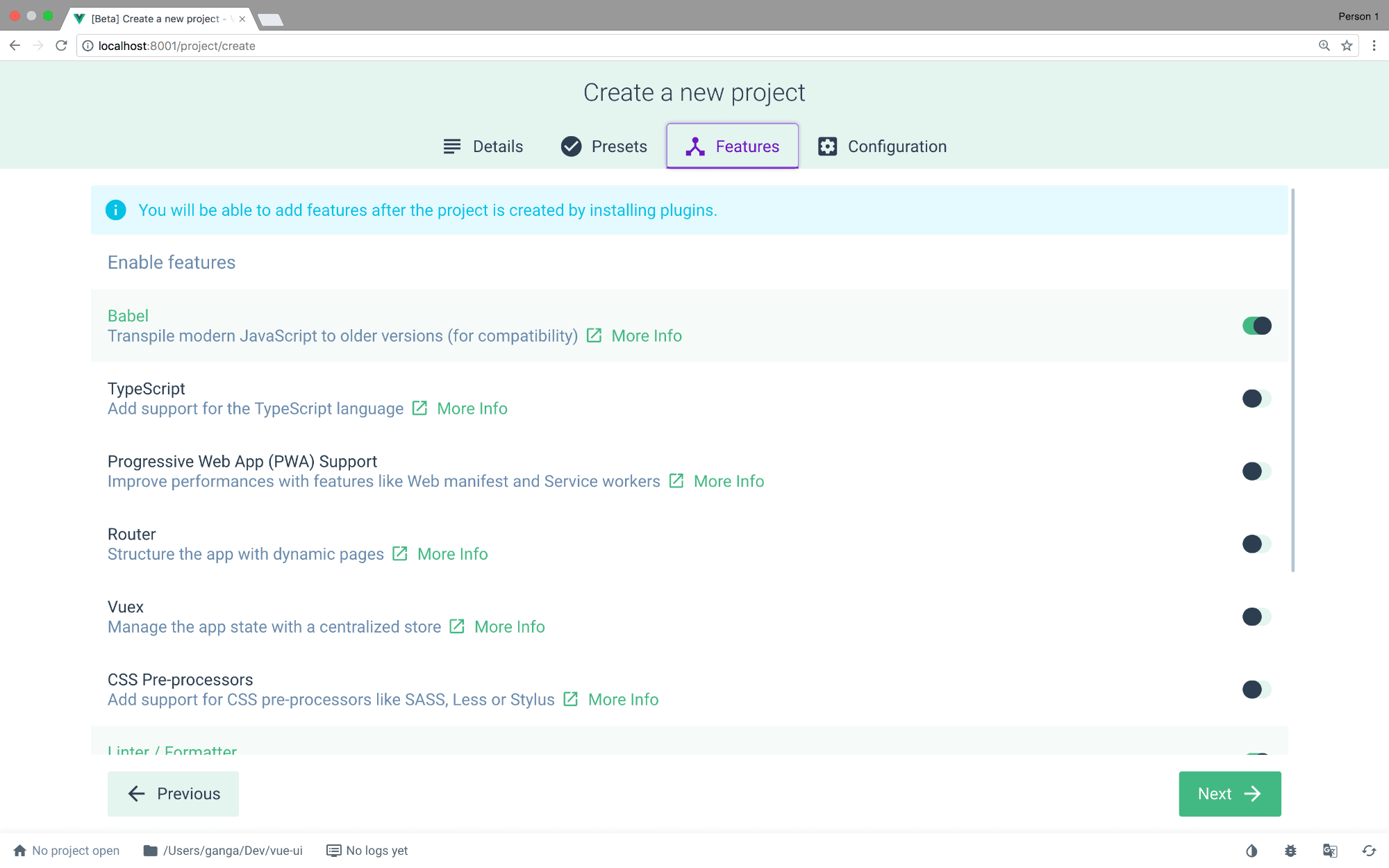Click the PWA Support external link icon
Viewport: 1389px width, 868px height.
676,481
